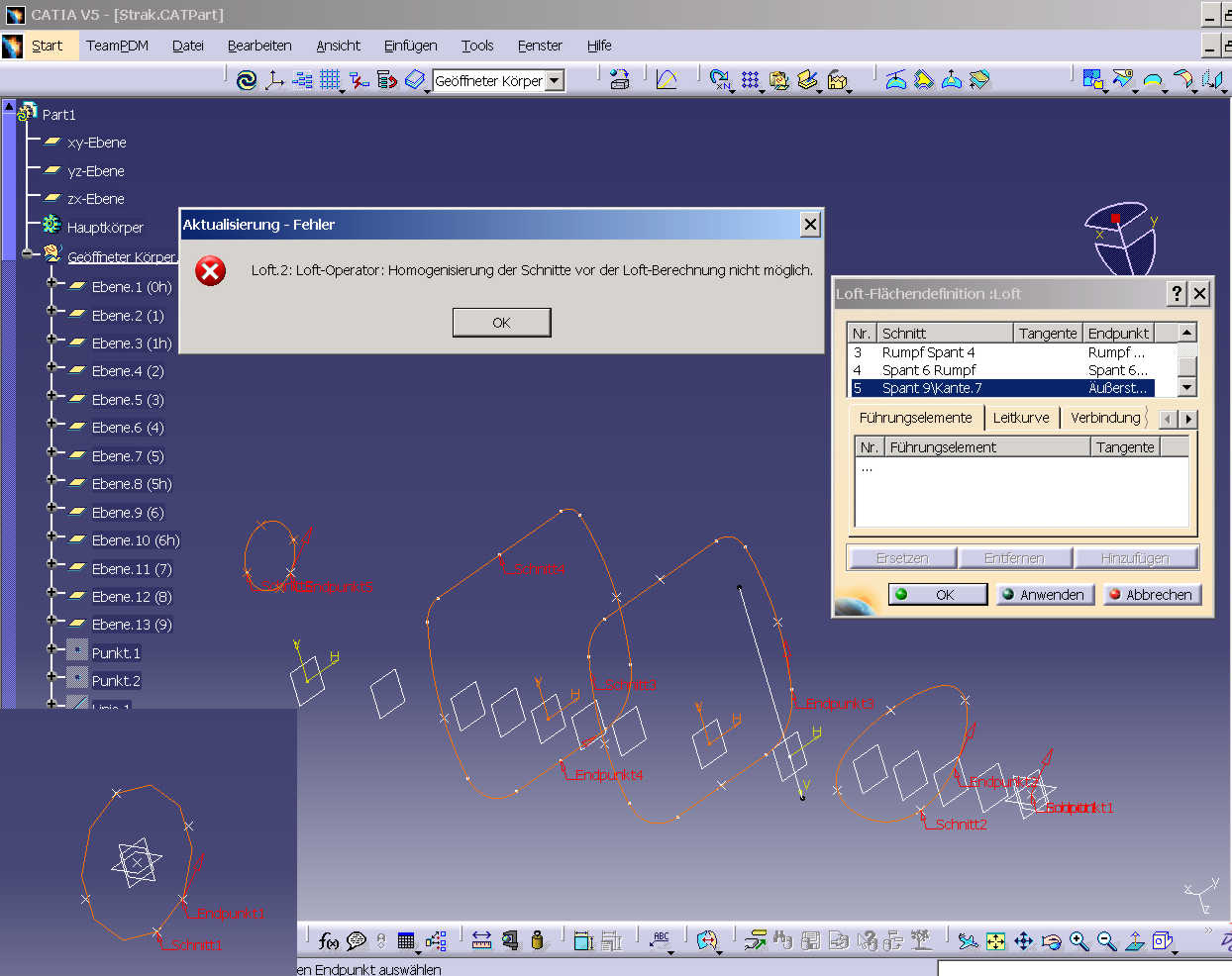Select xy-Ebene in the tree
Image resolution: width=1232 pixels, height=976 pixels.
click(x=96, y=143)
